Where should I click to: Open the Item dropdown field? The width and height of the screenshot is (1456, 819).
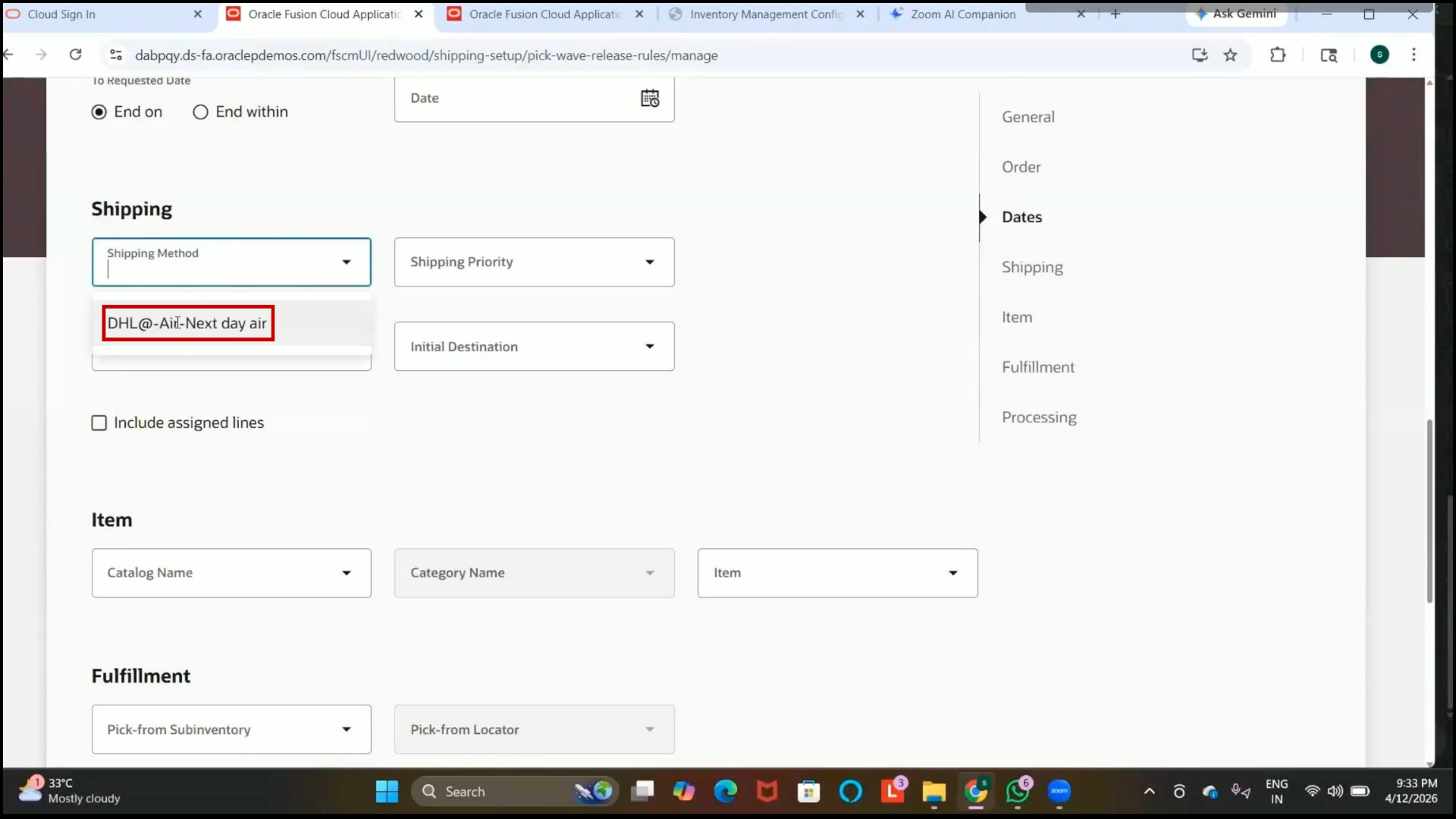(837, 573)
